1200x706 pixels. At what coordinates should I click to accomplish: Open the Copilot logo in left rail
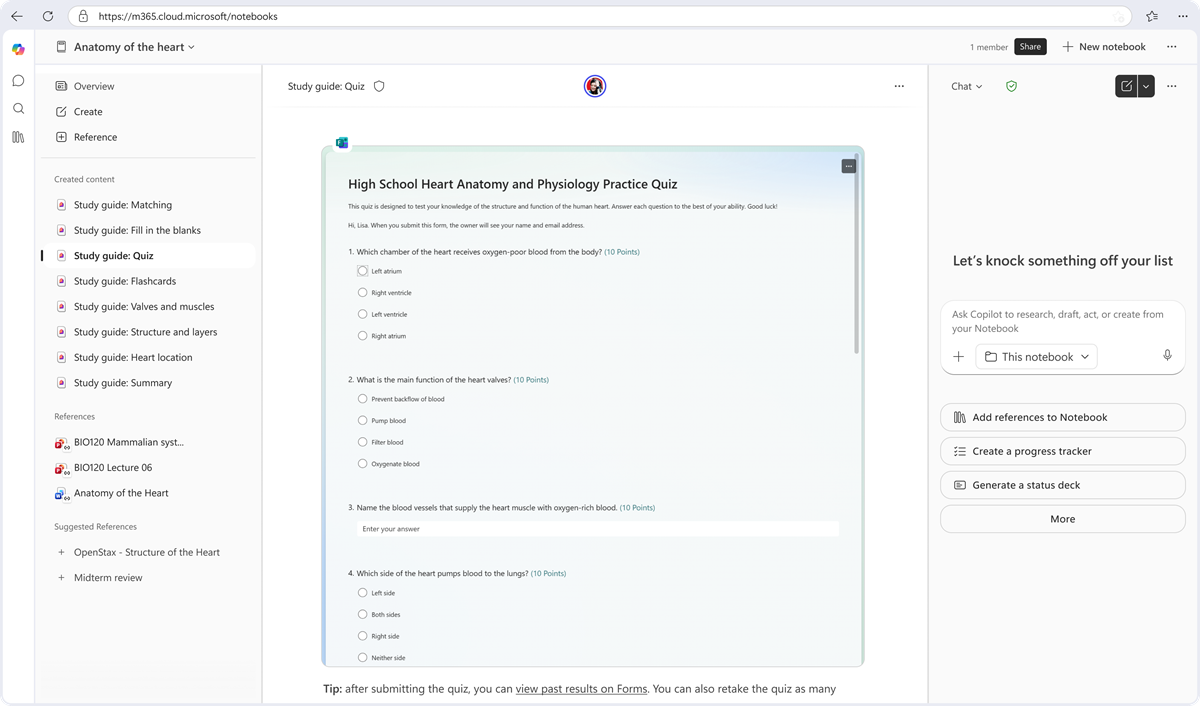18,49
